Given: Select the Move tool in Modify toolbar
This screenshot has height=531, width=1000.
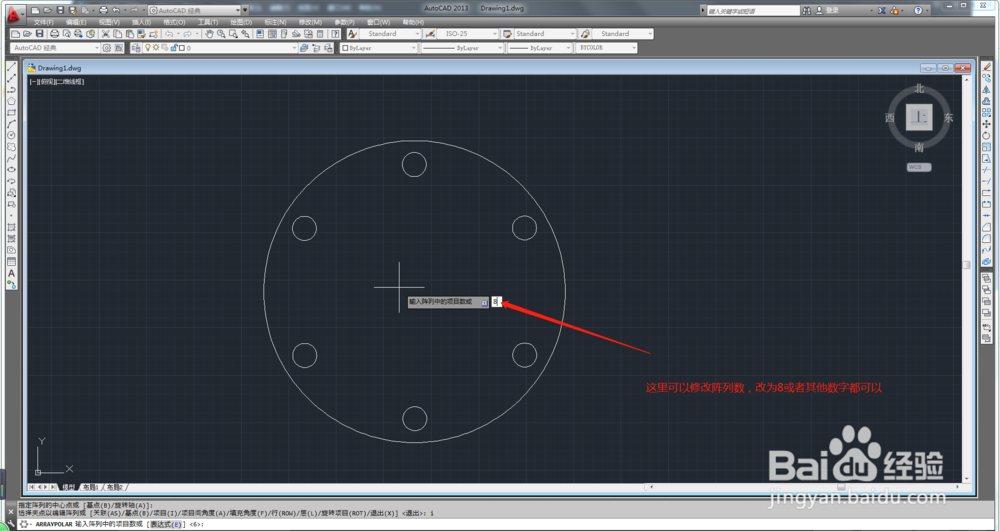Looking at the screenshot, I should tap(987, 124).
